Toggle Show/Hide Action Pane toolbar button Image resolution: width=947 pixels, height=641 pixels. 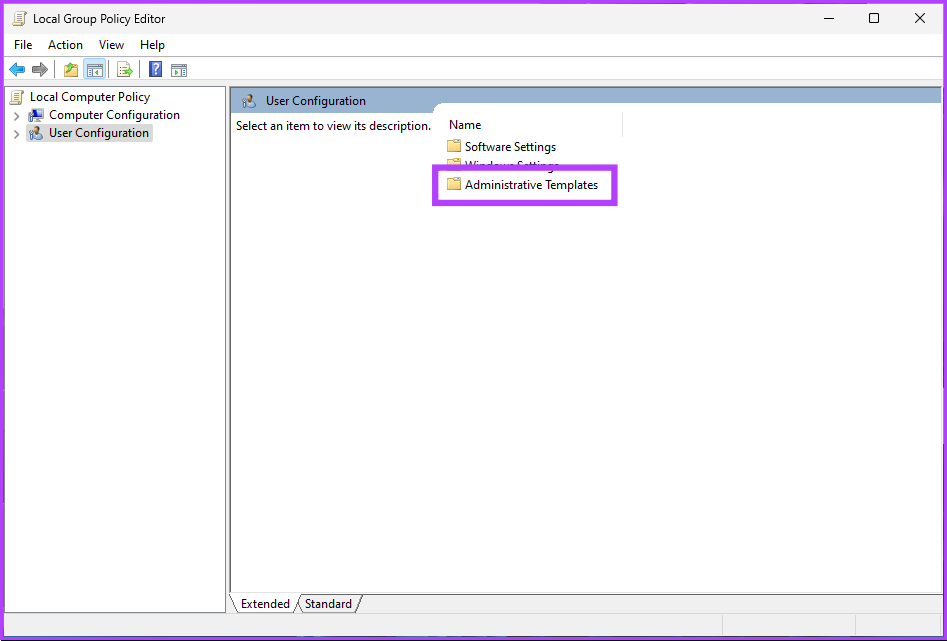[x=179, y=70]
